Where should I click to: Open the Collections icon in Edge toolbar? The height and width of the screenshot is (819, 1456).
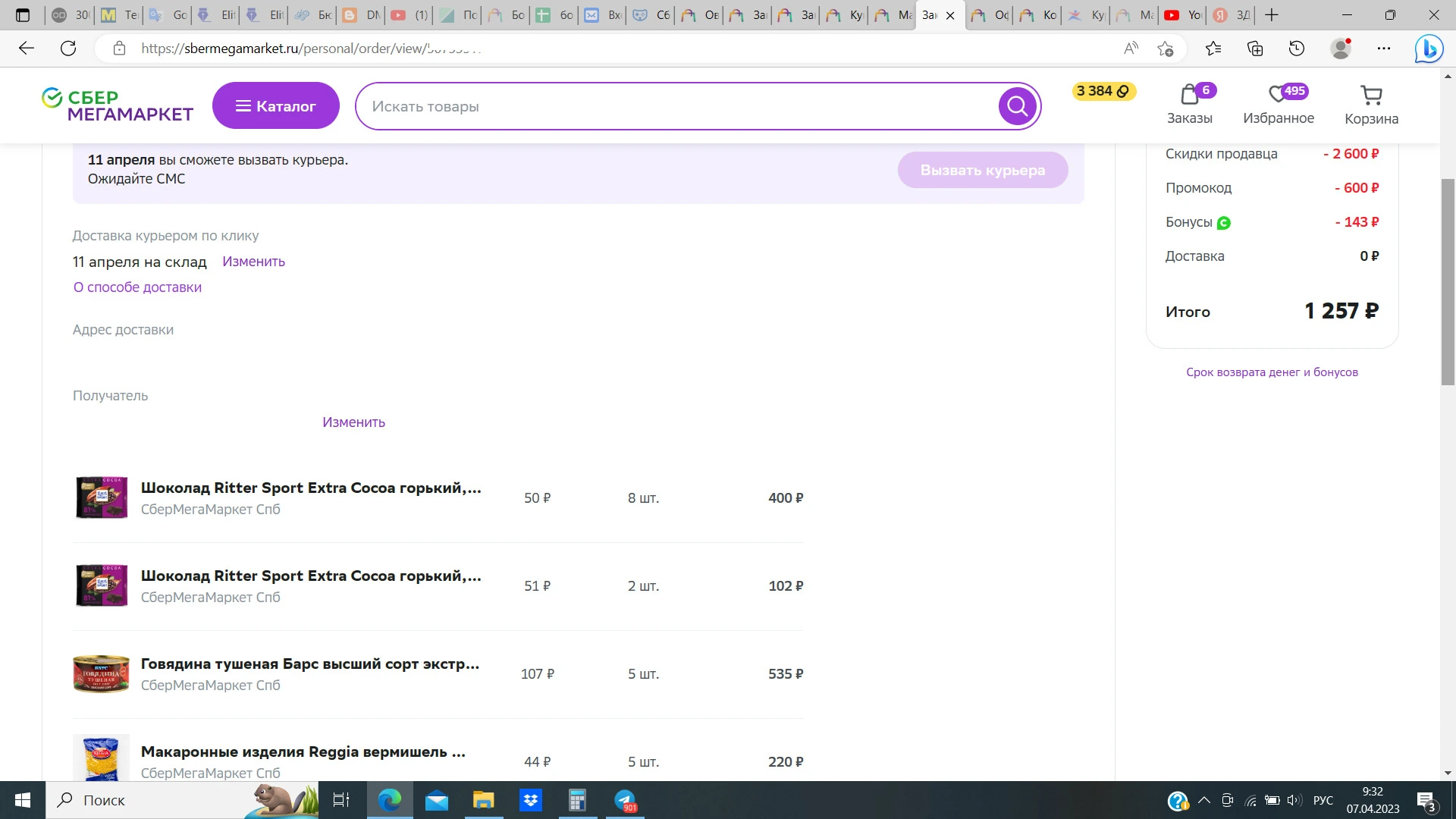click(x=1255, y=49)
